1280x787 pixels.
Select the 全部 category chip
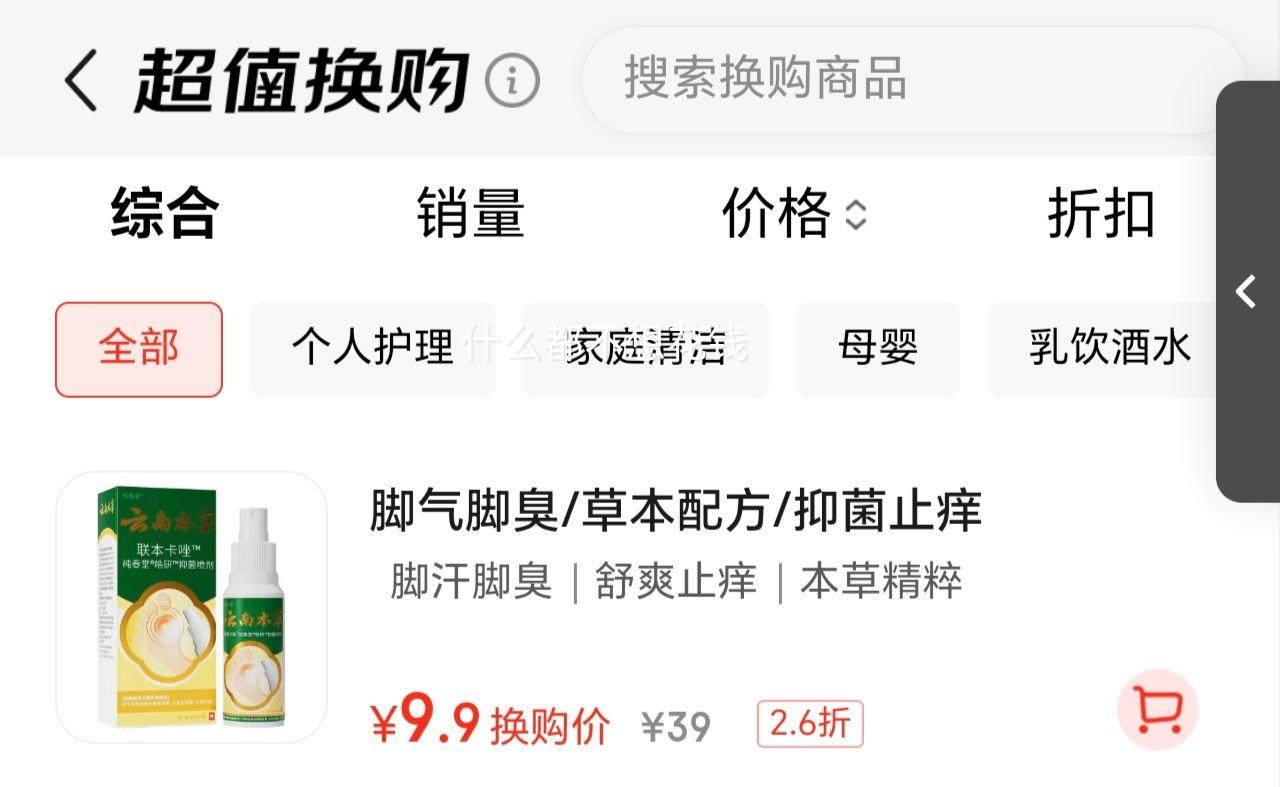(x=139, y=349)
